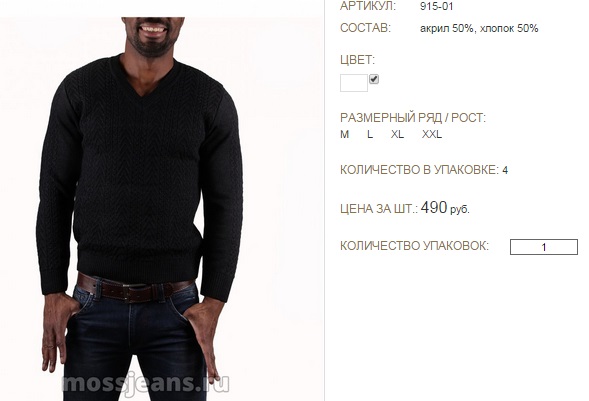Click the КОЛИЧЕСТВО В УПАКОВКЕ label

coord(420,170)
